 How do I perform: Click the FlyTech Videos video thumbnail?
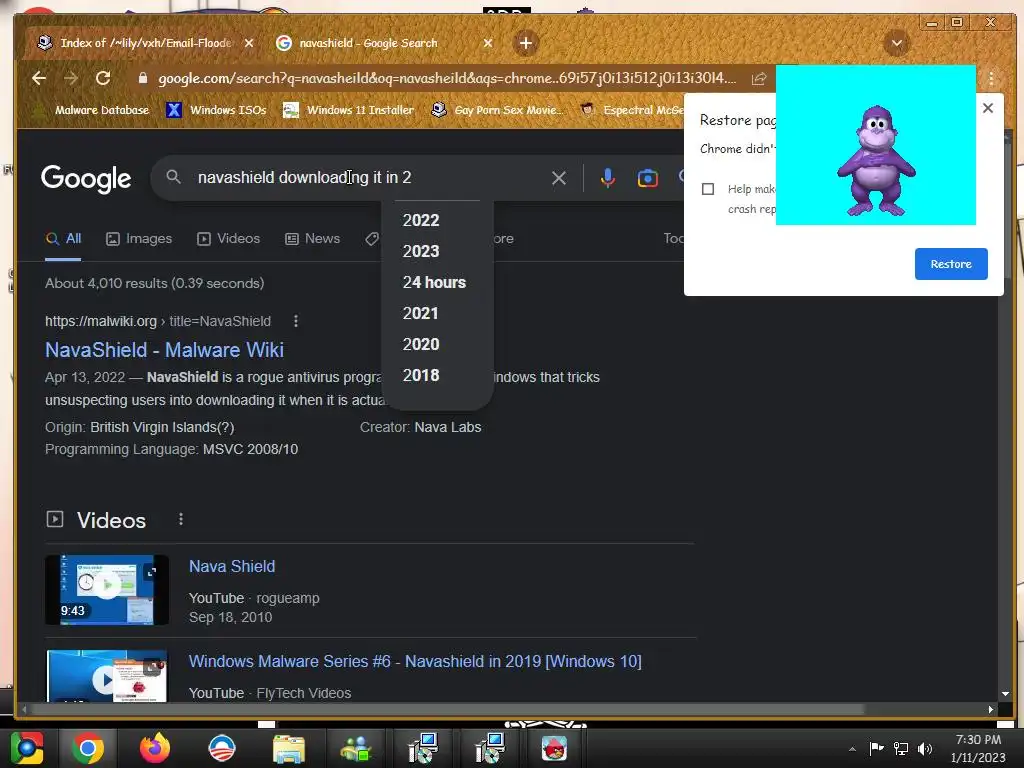pos(107,676)
